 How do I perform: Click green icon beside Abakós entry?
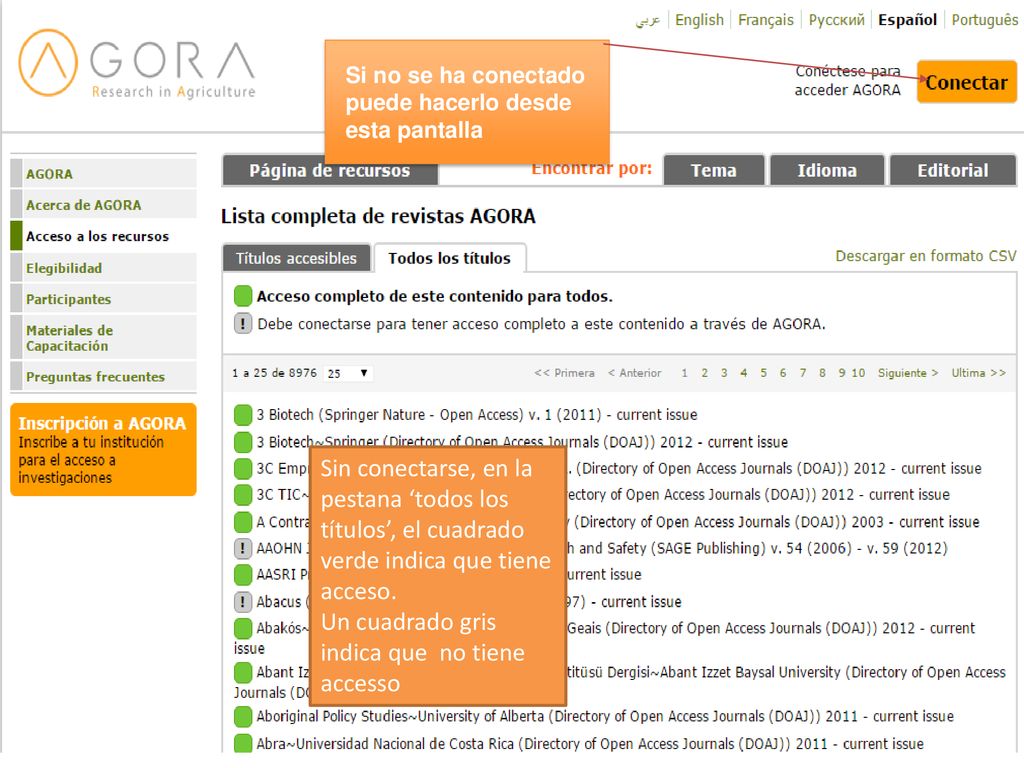(243, 628)
